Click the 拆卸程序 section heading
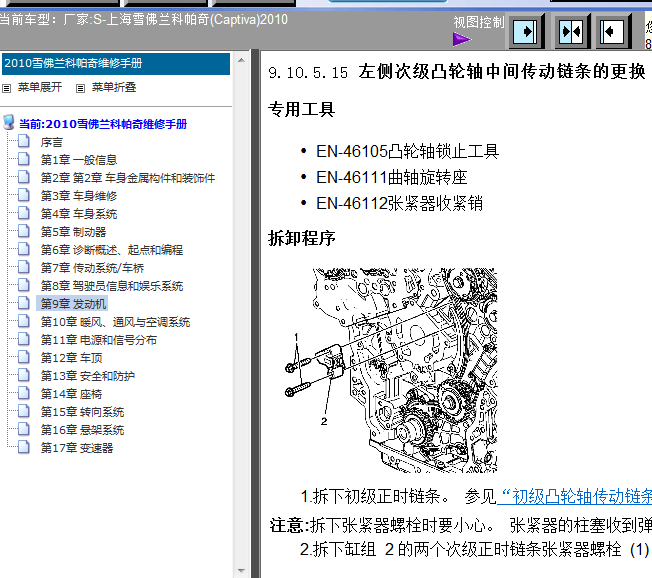Viewport: 652px width, 578px height. [301, 238]
